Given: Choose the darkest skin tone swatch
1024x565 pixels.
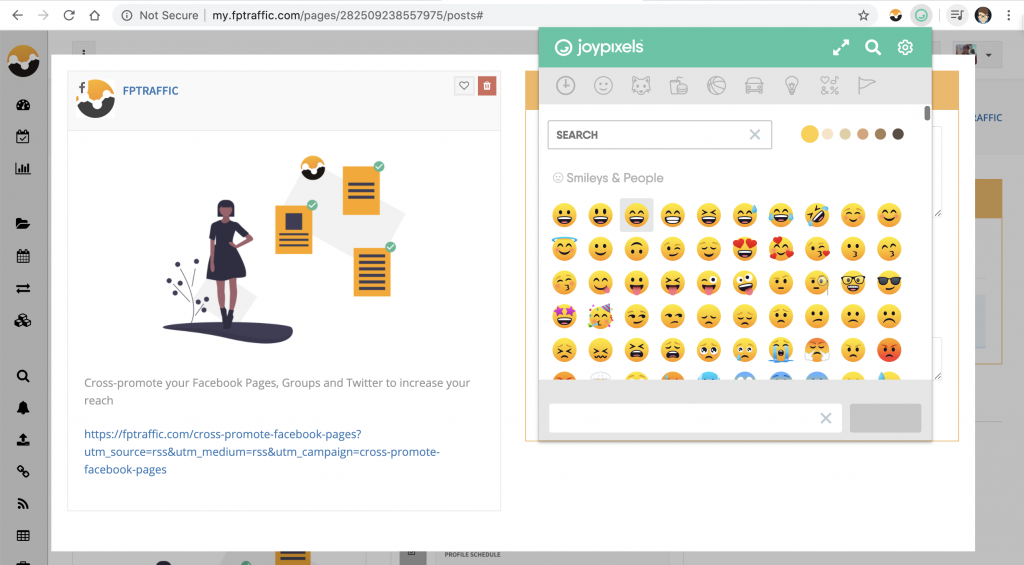Looking at the screenshot, I should 898,134.
